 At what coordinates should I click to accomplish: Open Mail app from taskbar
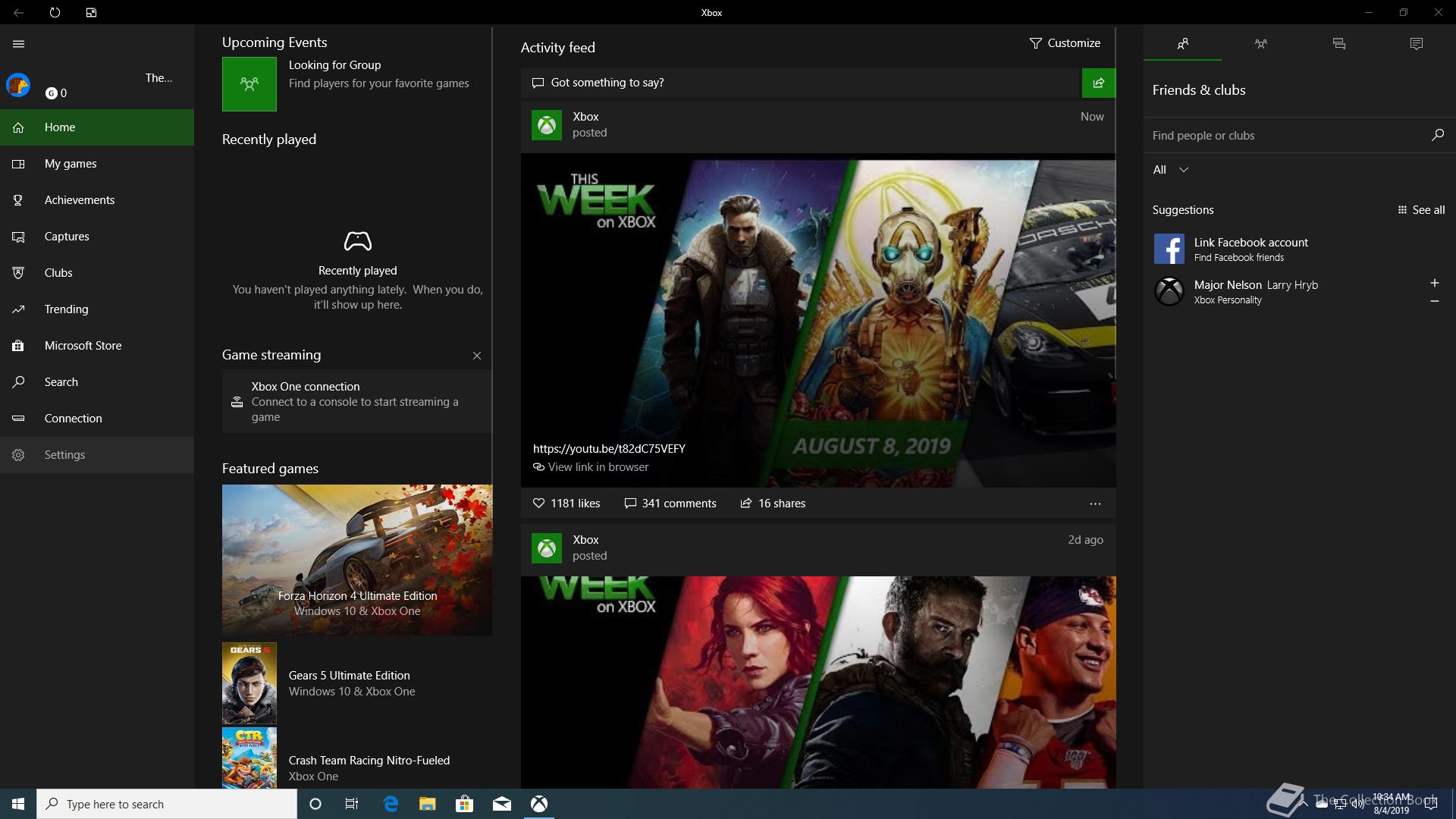point(501,804)
